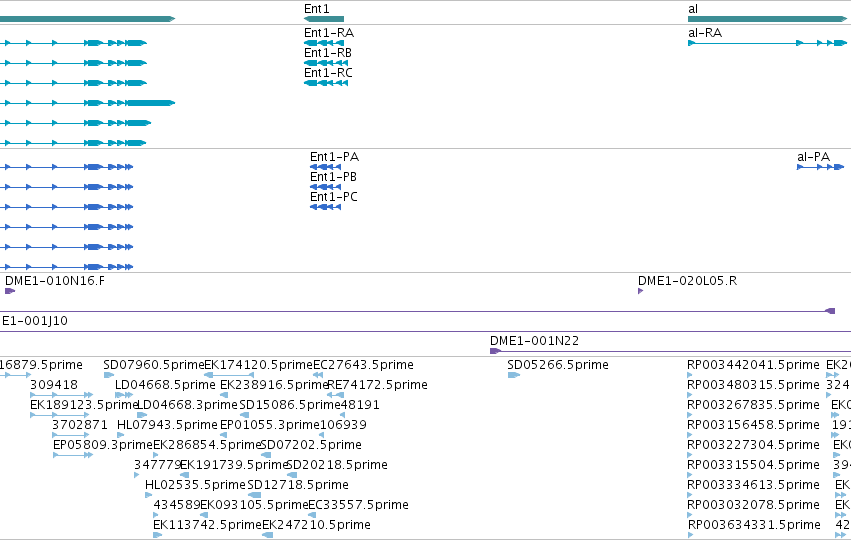The height and width of the screenshot is (540, 851).
Task: Click the Ent1-PA protein feature
Action: [326, 167]
